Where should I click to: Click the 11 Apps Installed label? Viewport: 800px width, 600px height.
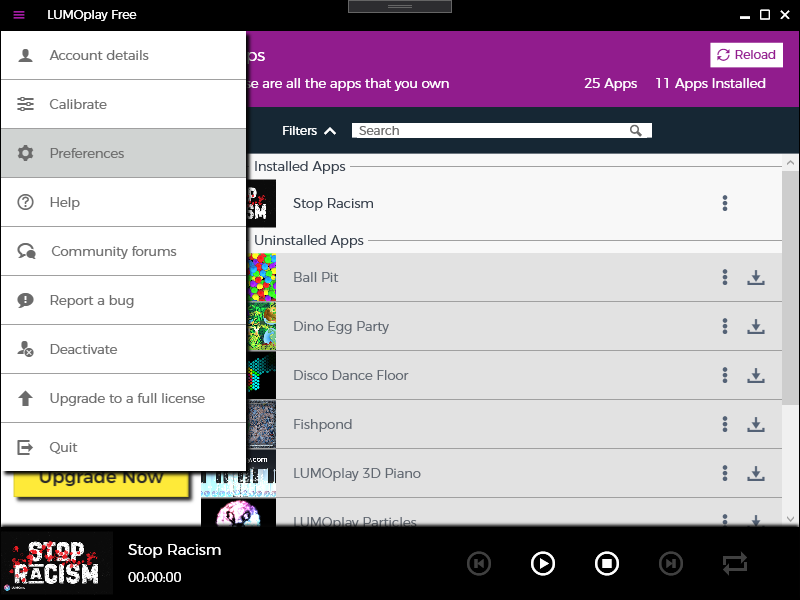pyautogui.click(x=710, y=83)
